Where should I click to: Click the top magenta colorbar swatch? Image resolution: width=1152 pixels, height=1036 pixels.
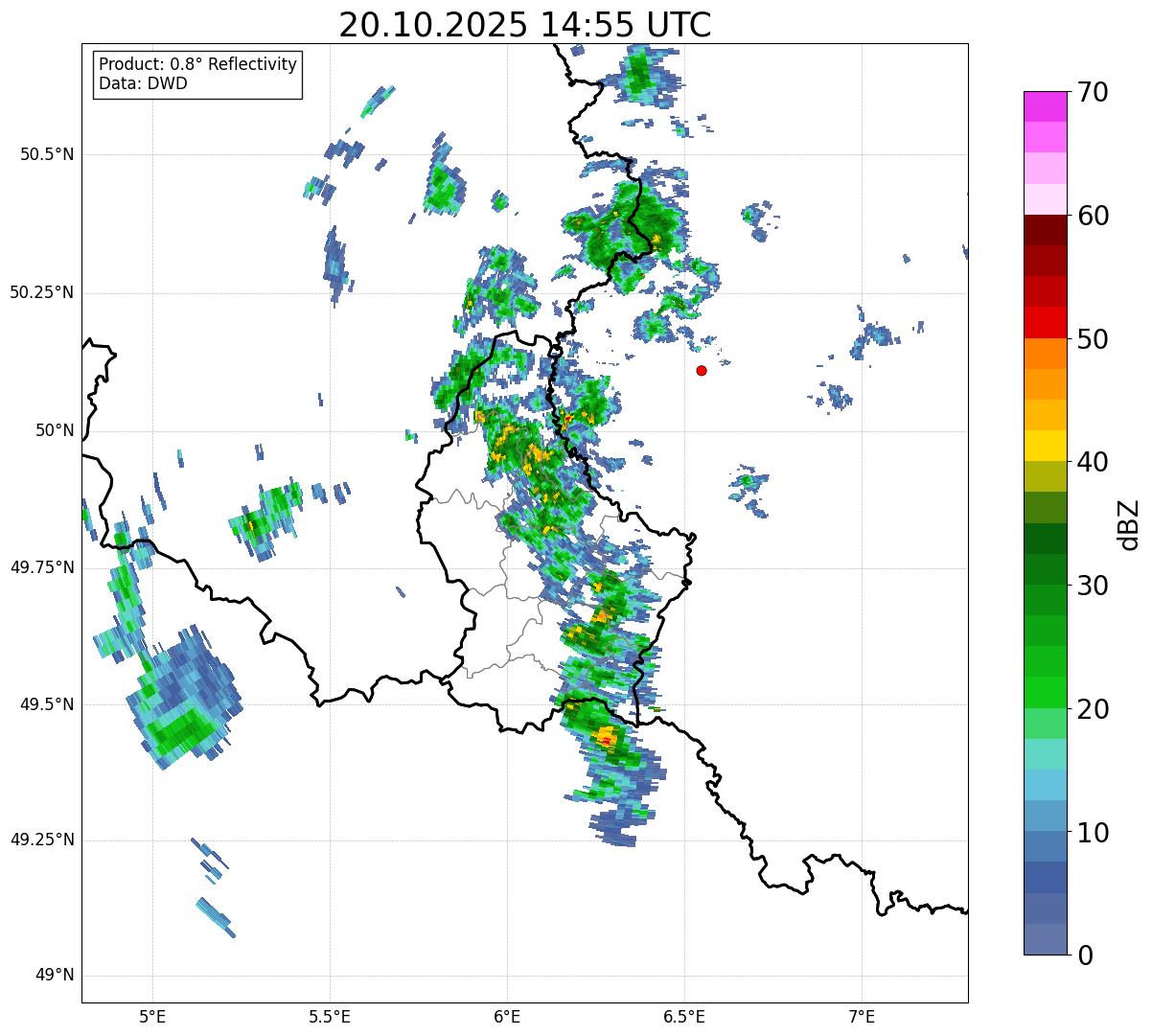coord(1045,106)
